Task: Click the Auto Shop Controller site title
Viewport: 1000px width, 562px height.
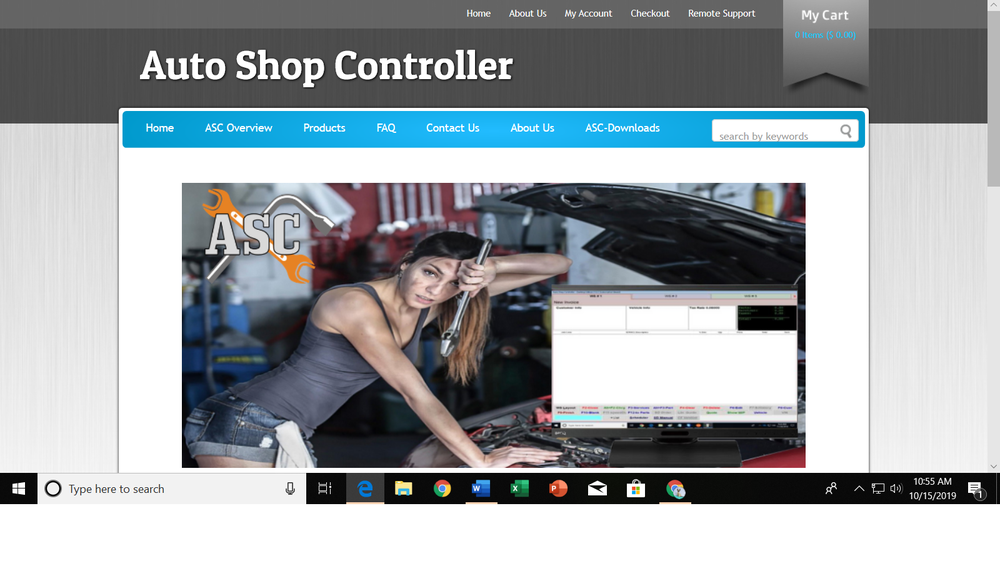Action: [x=326, y=66]
